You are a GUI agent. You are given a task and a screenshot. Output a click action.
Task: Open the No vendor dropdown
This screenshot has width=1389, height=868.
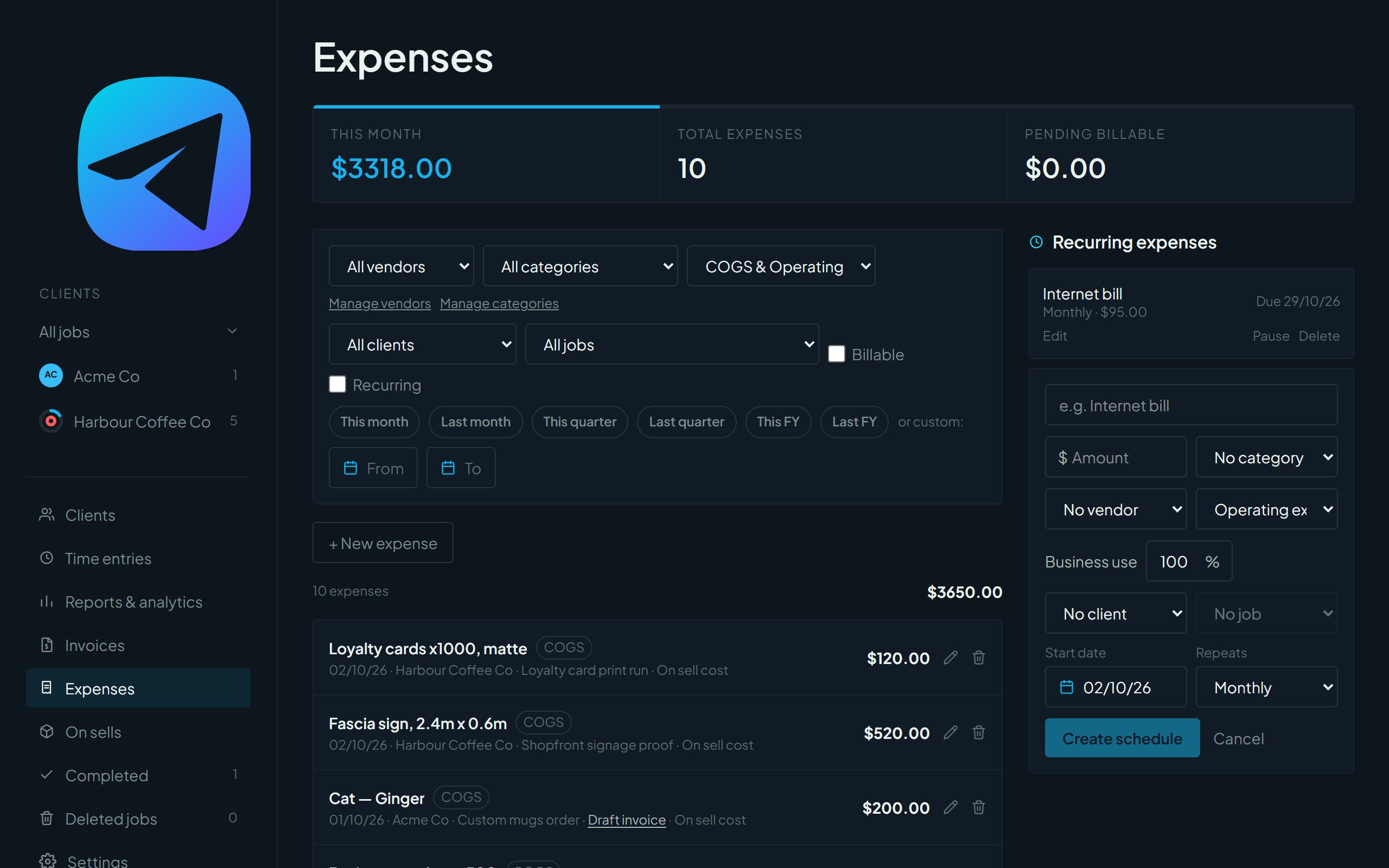(x=1116, y=509)
